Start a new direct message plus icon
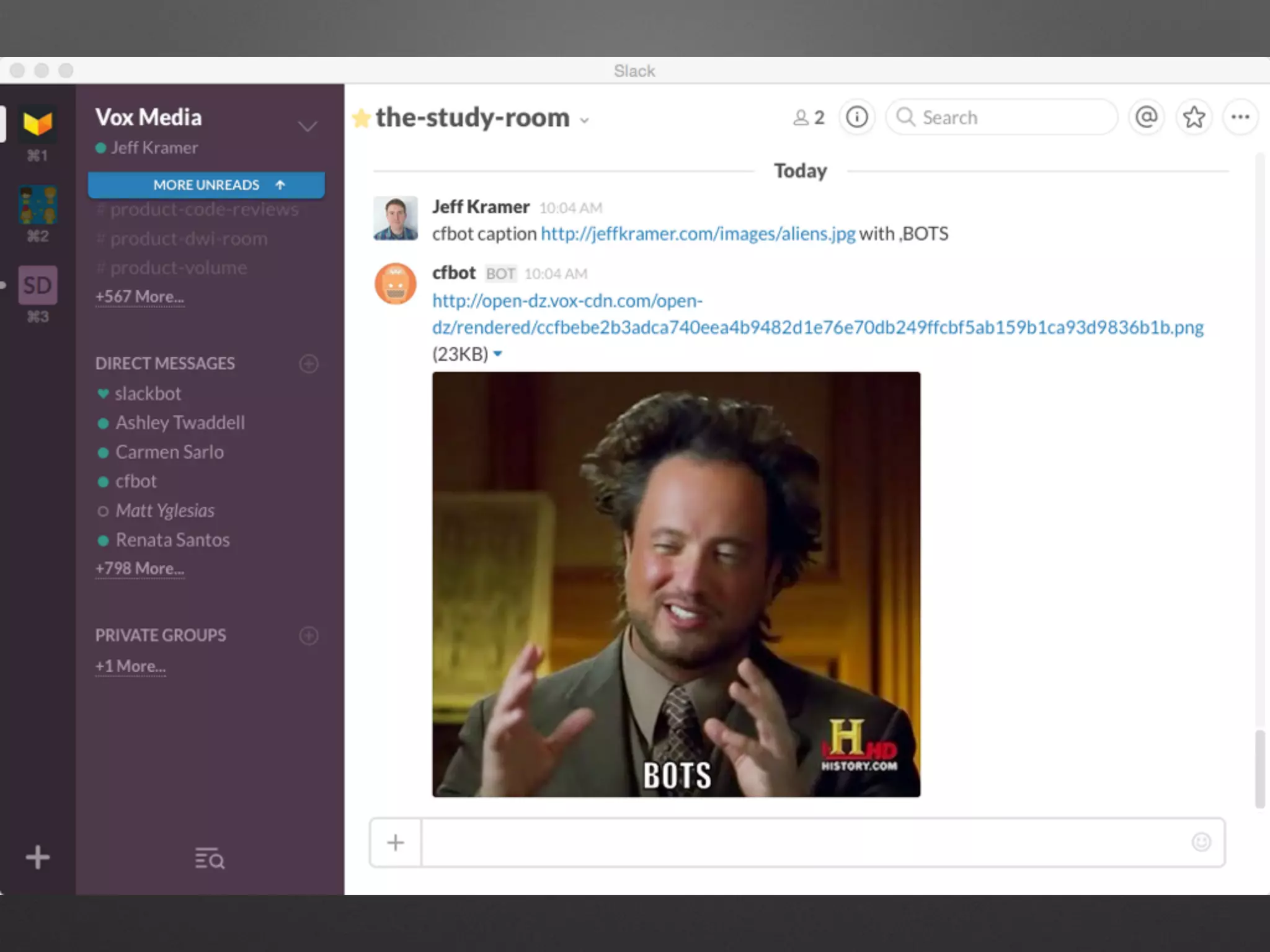The image size is (1270, 952). 309,364
